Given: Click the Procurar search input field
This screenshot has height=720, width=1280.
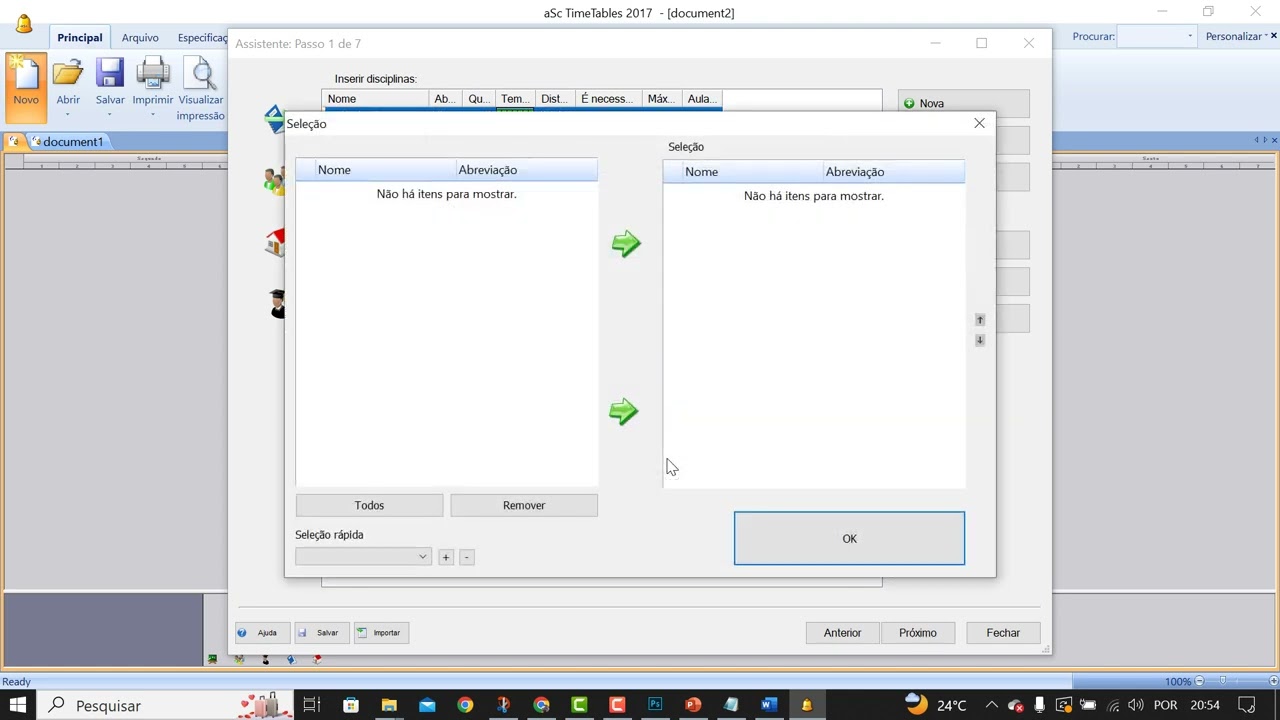Looking at the screenshot, I should [x=1151, y=37].
